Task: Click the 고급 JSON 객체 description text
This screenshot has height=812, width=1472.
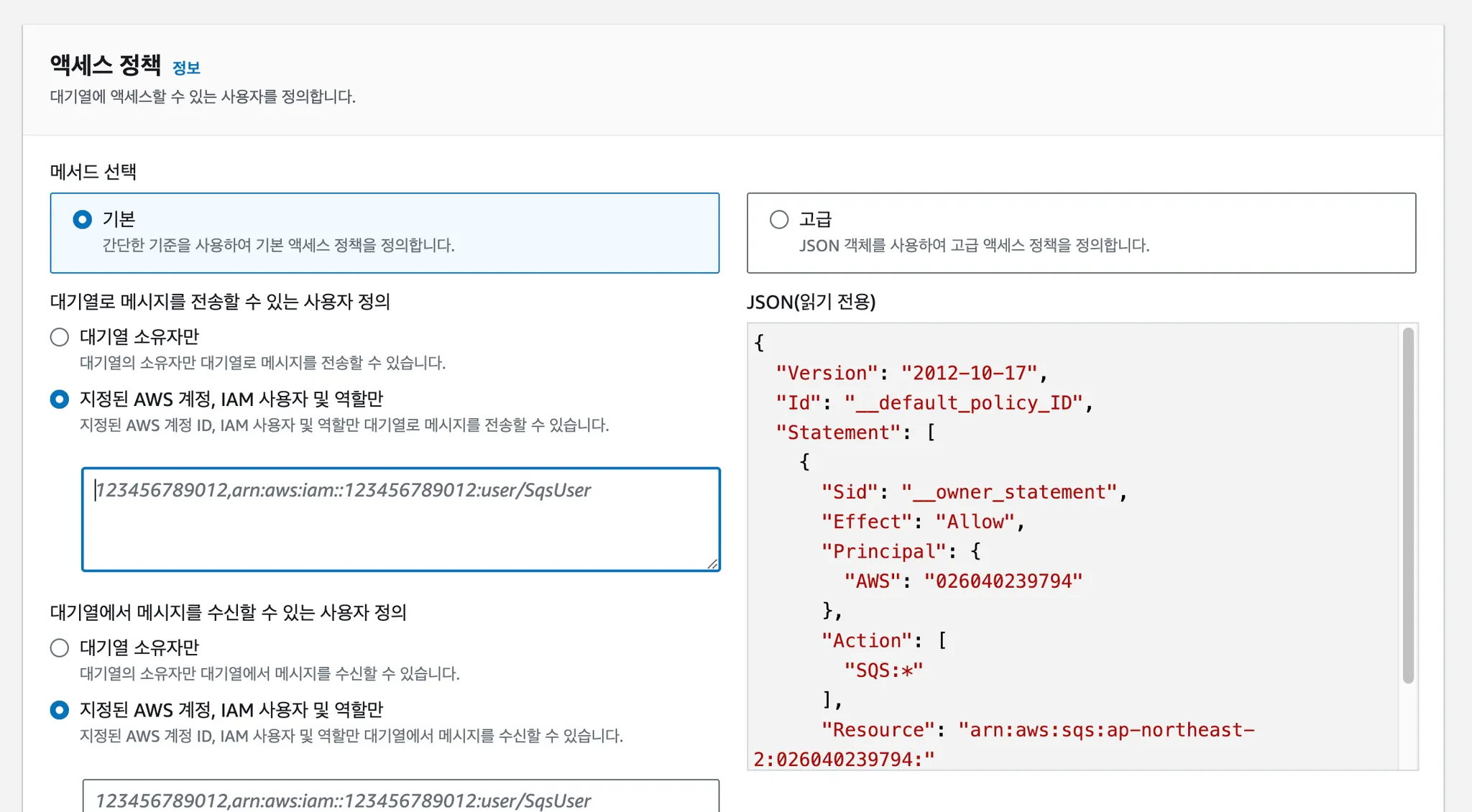Action: [x=973, y=246]
